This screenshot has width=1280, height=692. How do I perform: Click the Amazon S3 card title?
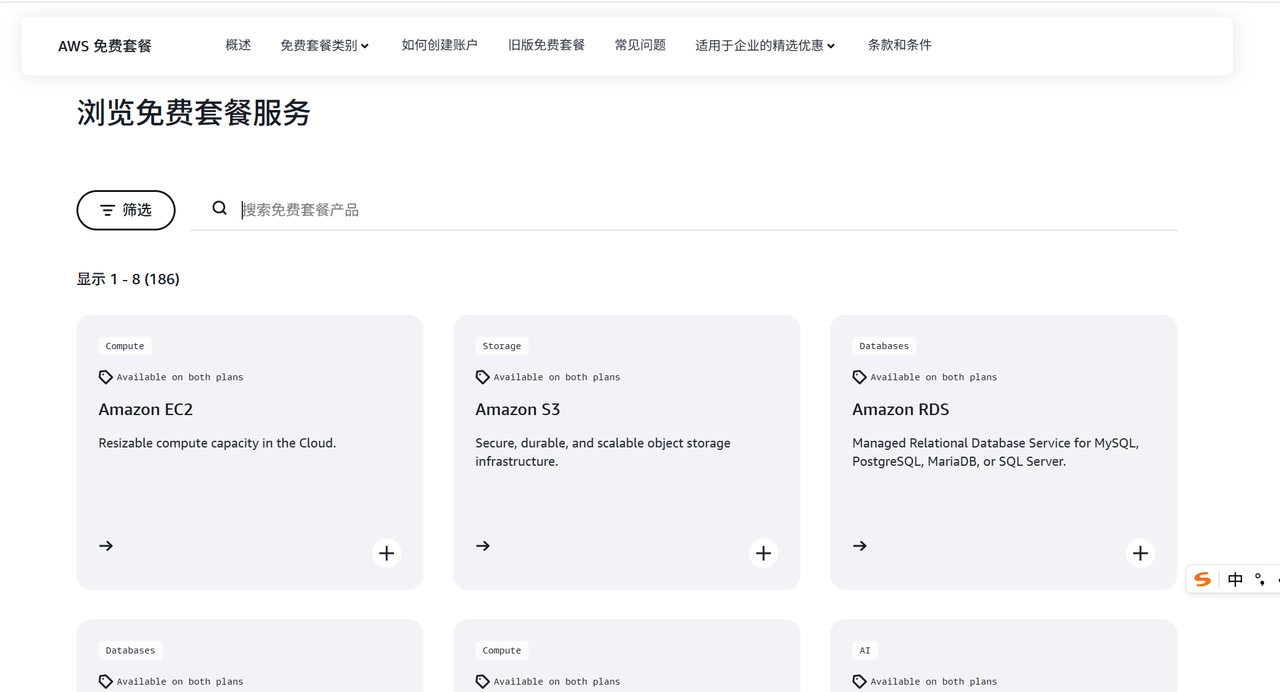pos(518,409)
